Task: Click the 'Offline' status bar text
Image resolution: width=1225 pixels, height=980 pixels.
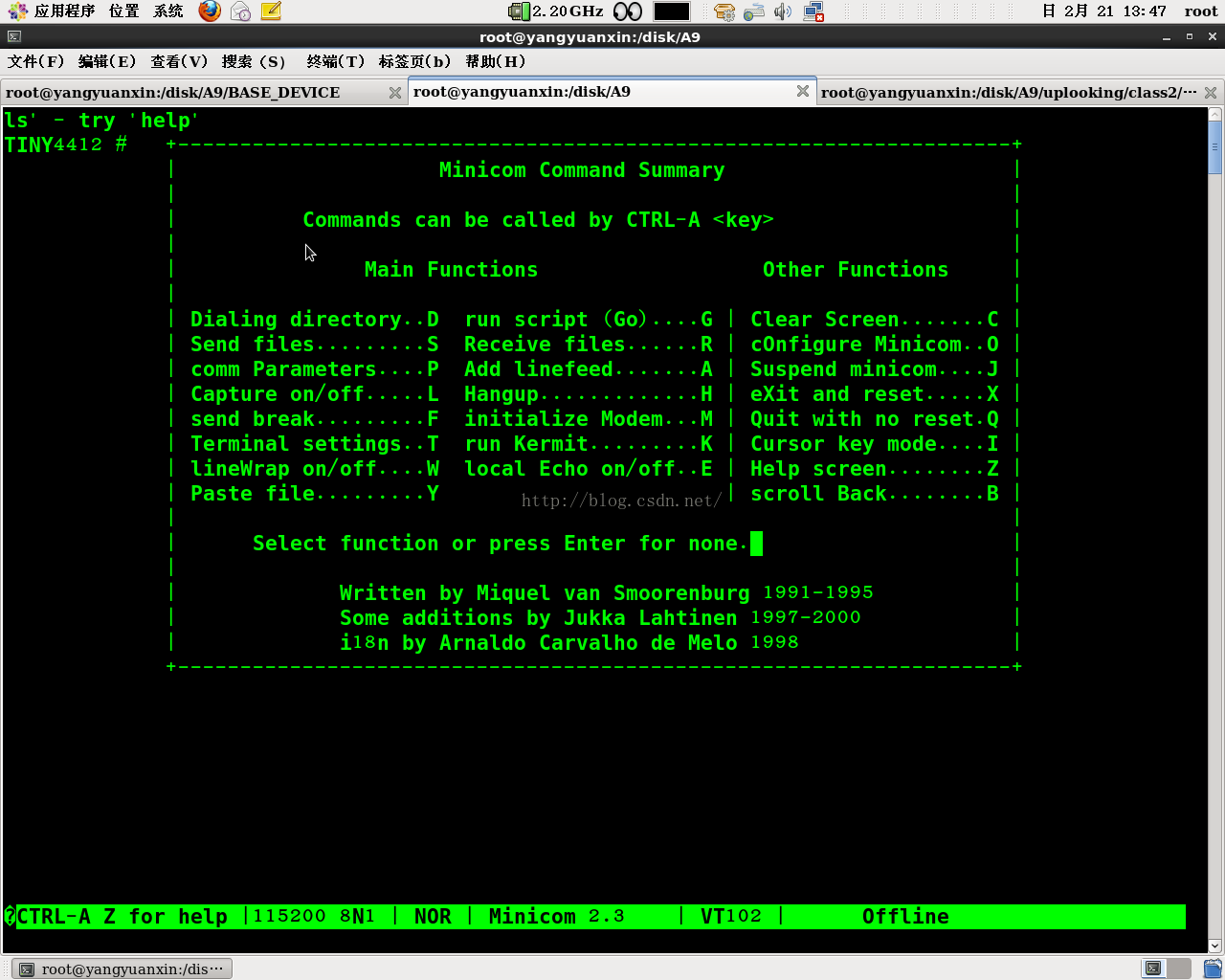Action: pyautogui.click(x=905, y=917)
